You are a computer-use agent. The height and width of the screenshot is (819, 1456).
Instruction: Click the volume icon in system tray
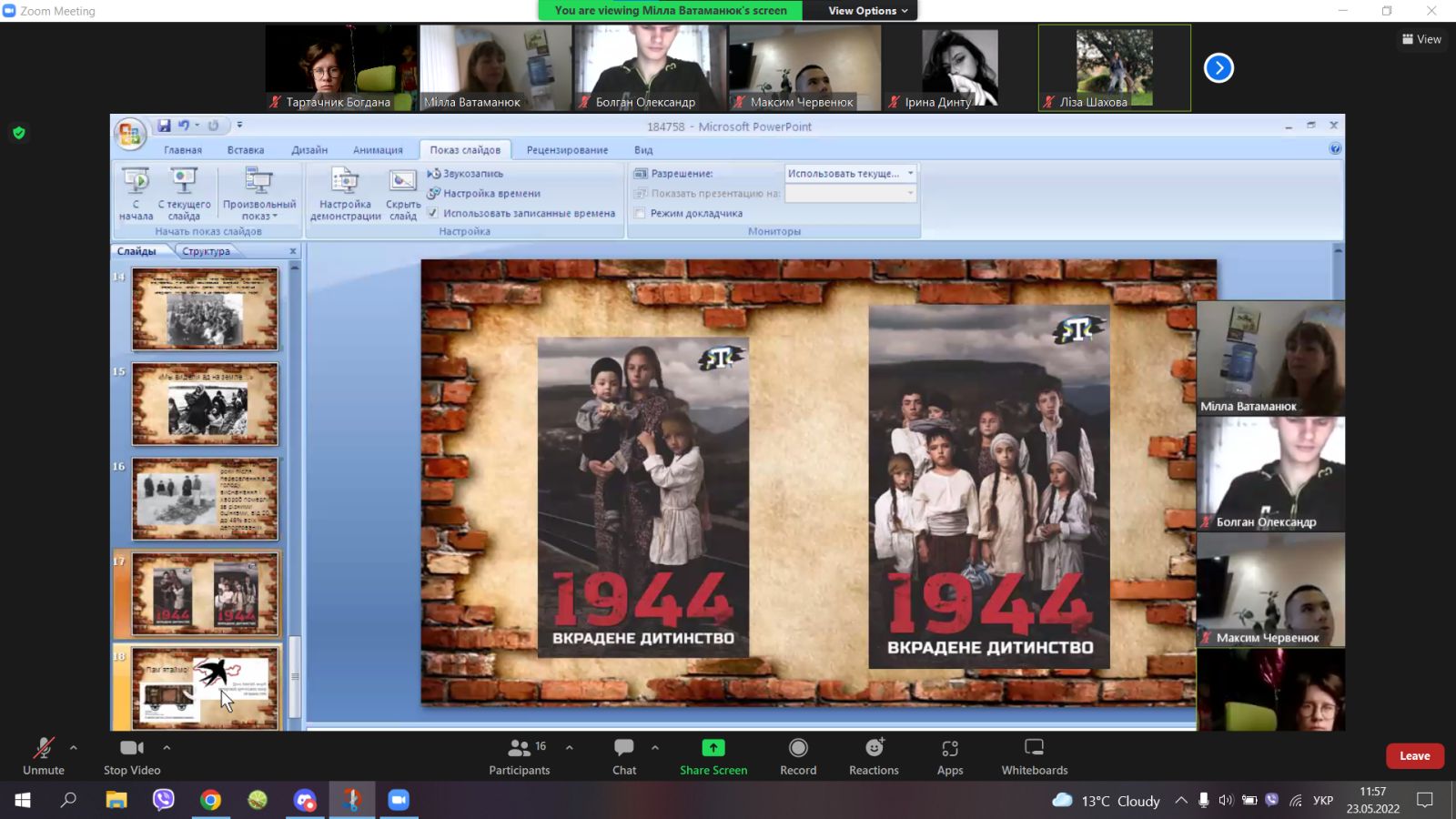(1226, 800)
